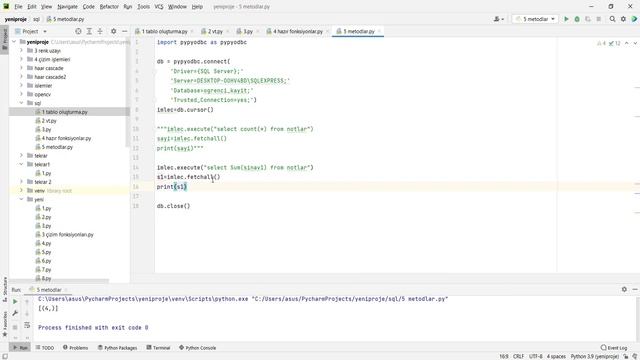The width and height of the screenshot is (640, 360).
Task: Go to next highlighted error arrow
Action: 635,43
